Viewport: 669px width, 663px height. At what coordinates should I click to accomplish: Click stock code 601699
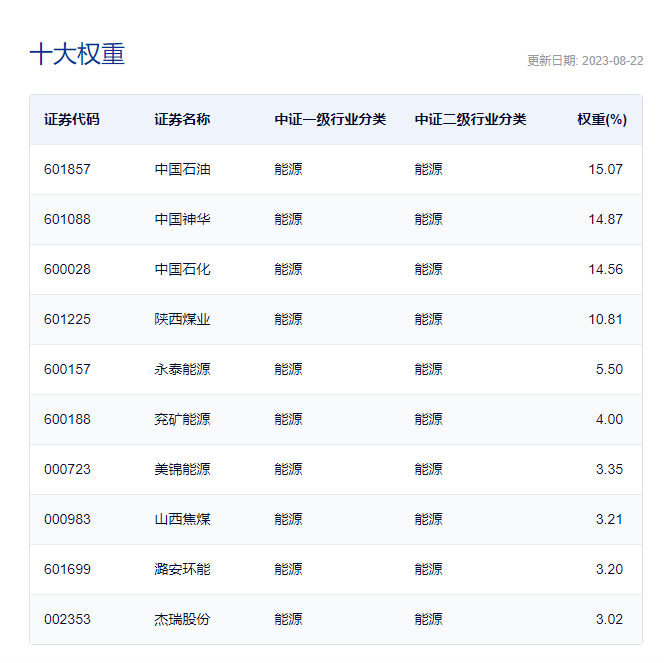tap(67, 569)
